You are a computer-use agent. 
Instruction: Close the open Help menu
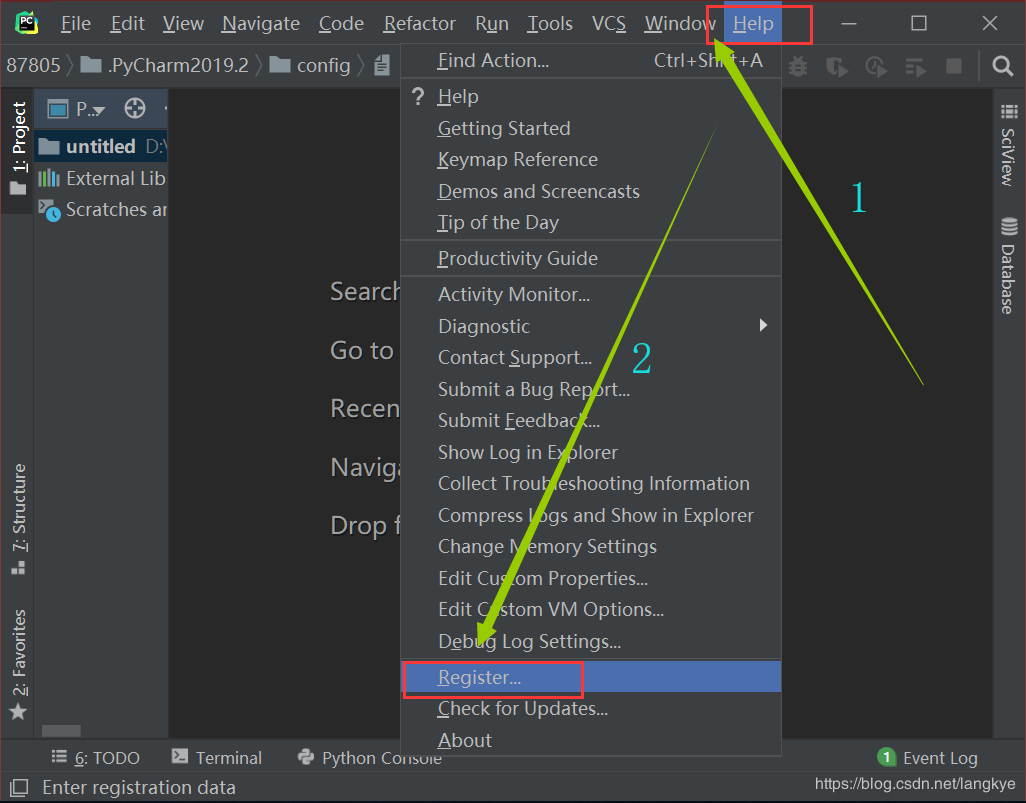pyautogui.click(x=752, y=24)
